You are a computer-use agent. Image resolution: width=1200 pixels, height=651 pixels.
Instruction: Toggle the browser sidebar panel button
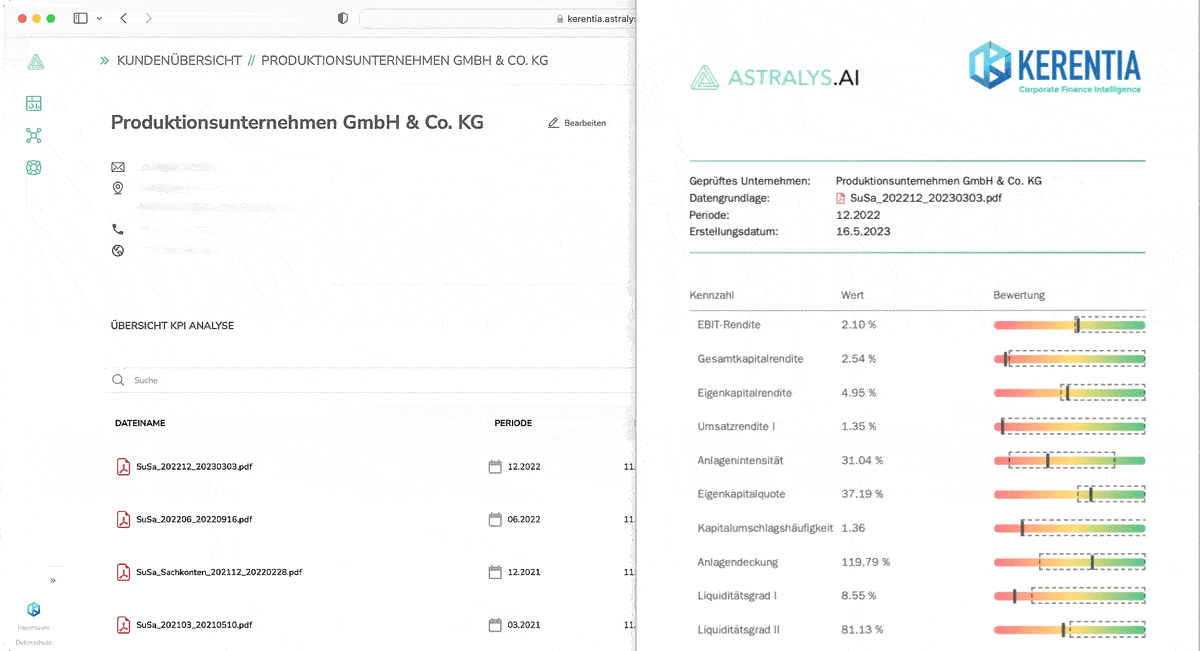coord(80,18)
